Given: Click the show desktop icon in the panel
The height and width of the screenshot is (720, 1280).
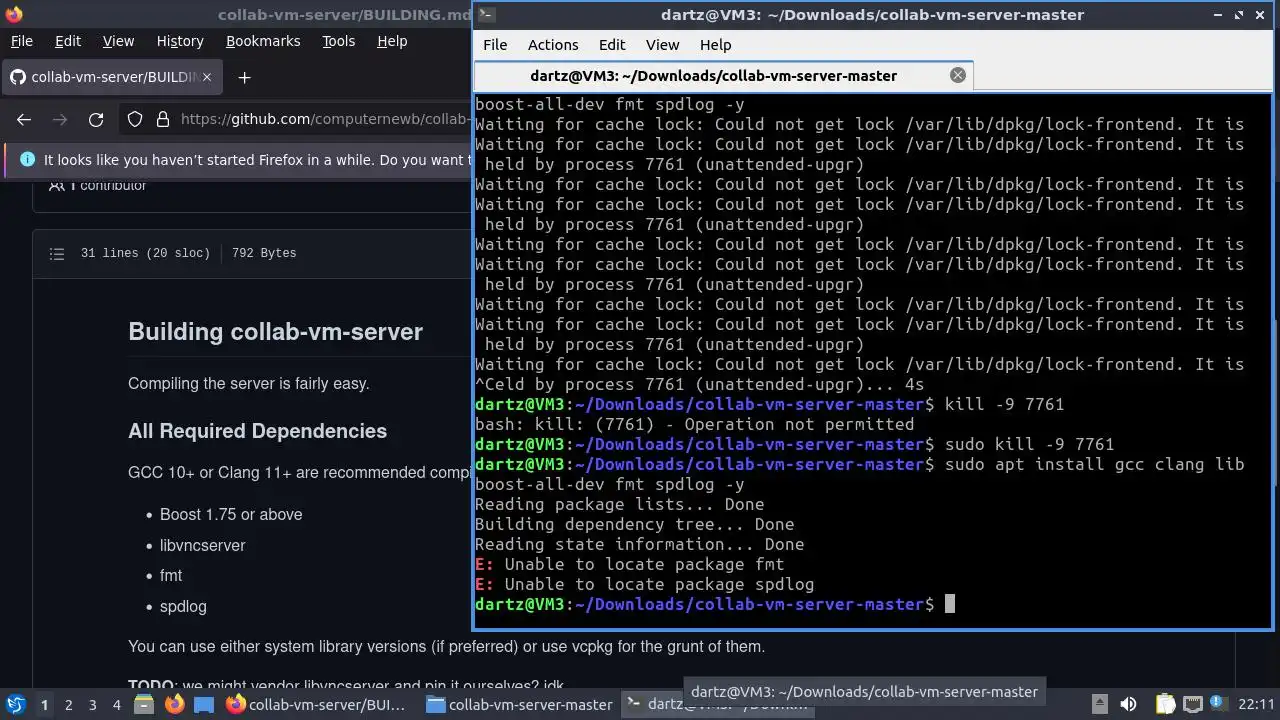Looking at the screenshot, I should pyautogui.click(x=204, y=705).
